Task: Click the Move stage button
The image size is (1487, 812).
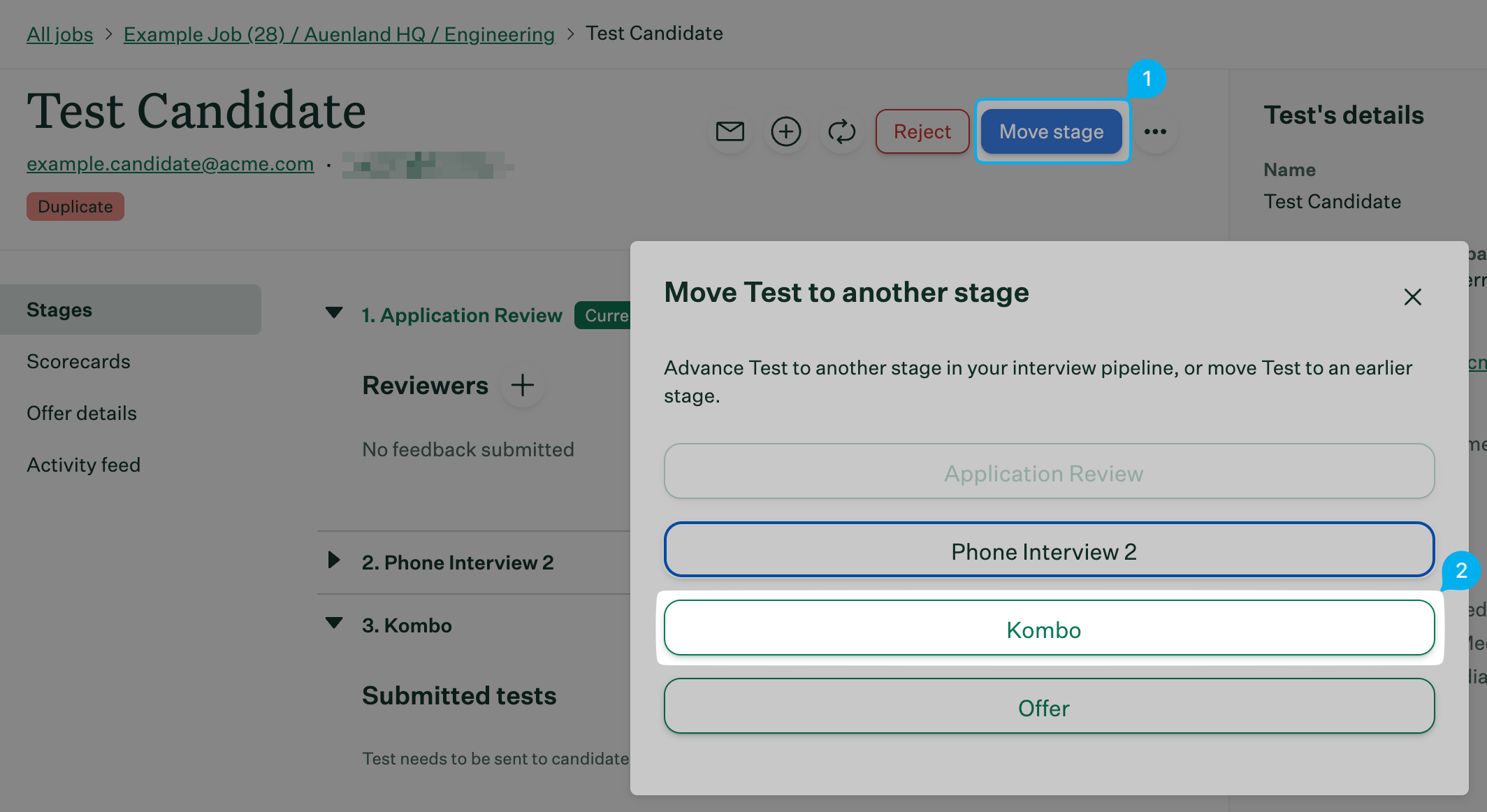Action: (1051, 131)
